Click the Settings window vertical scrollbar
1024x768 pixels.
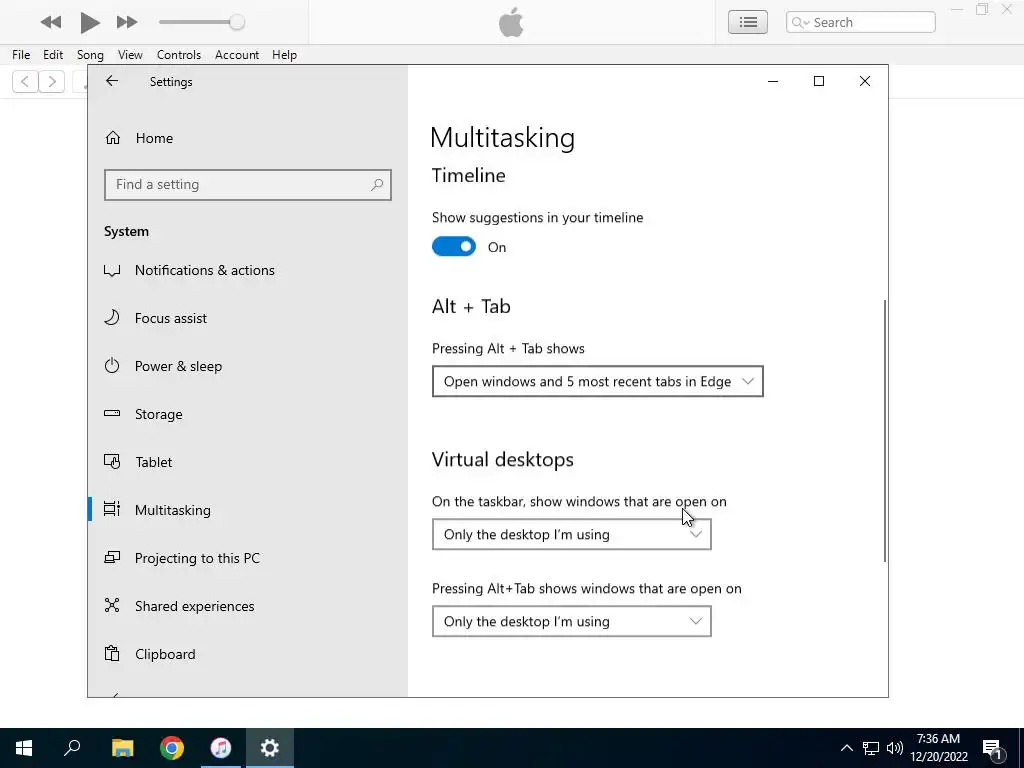(884, 431)
